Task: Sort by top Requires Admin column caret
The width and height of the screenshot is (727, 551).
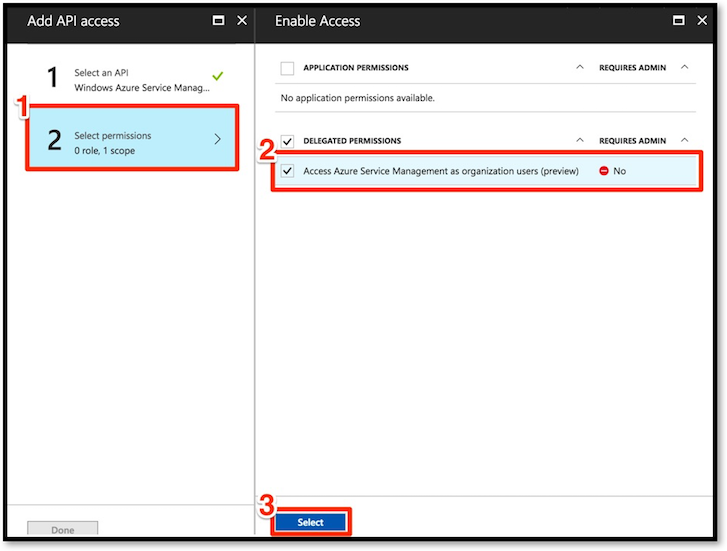Action: point(684,67)
